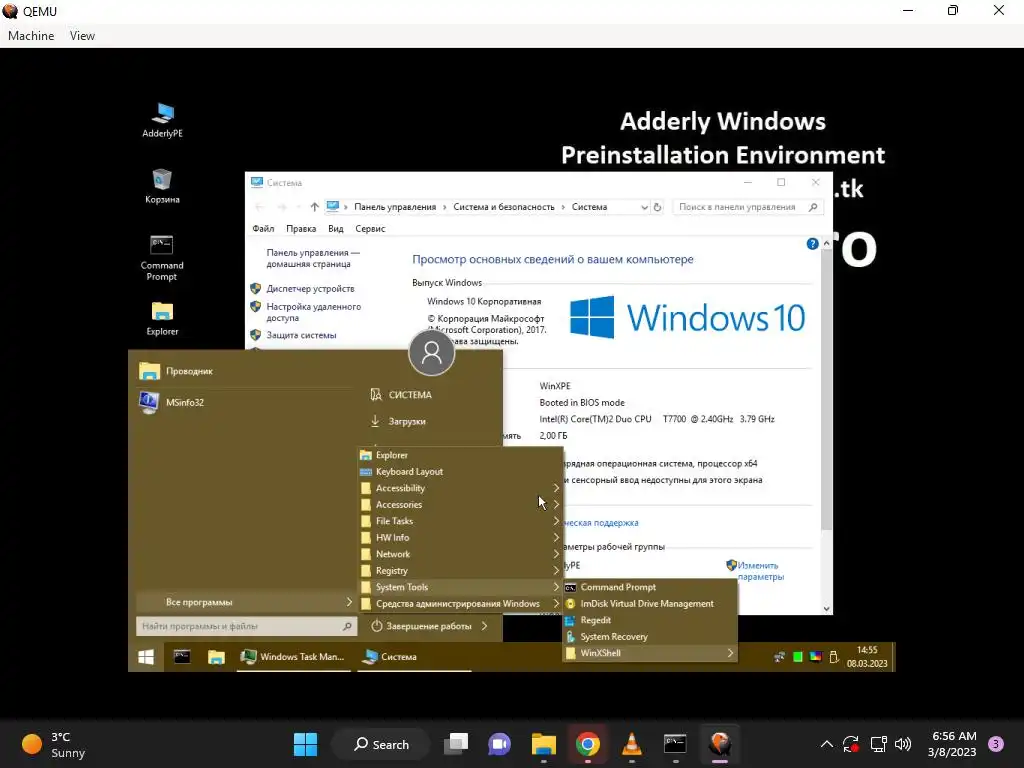Open Вид menu in Система window
Viewport: 1024px width, 768px height.
336,229
